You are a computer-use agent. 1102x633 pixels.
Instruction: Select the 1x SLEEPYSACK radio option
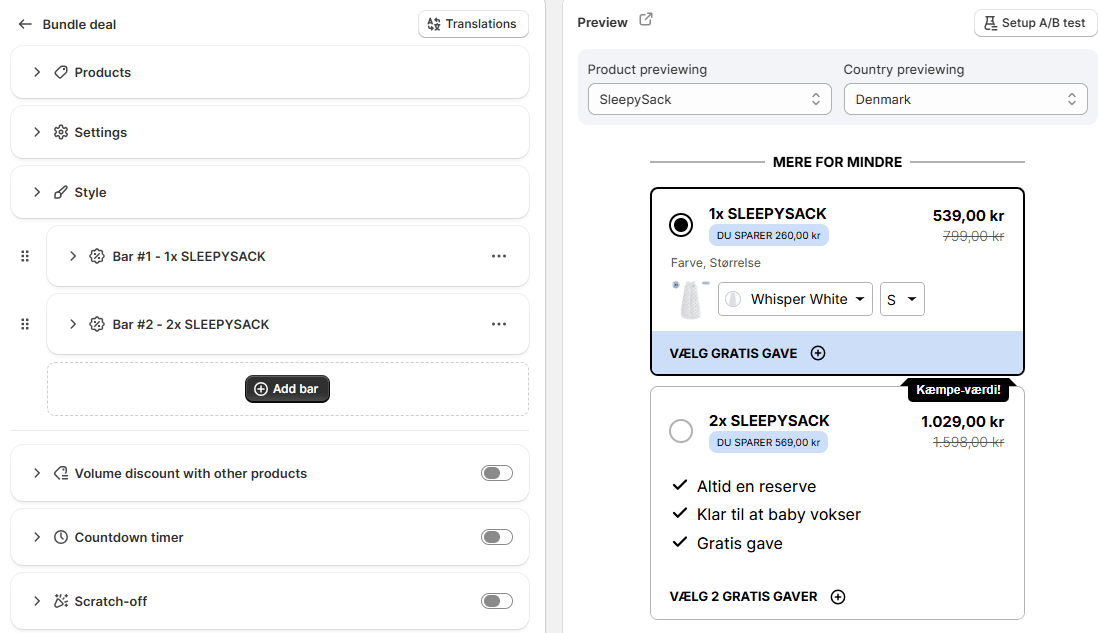[681, 225]
